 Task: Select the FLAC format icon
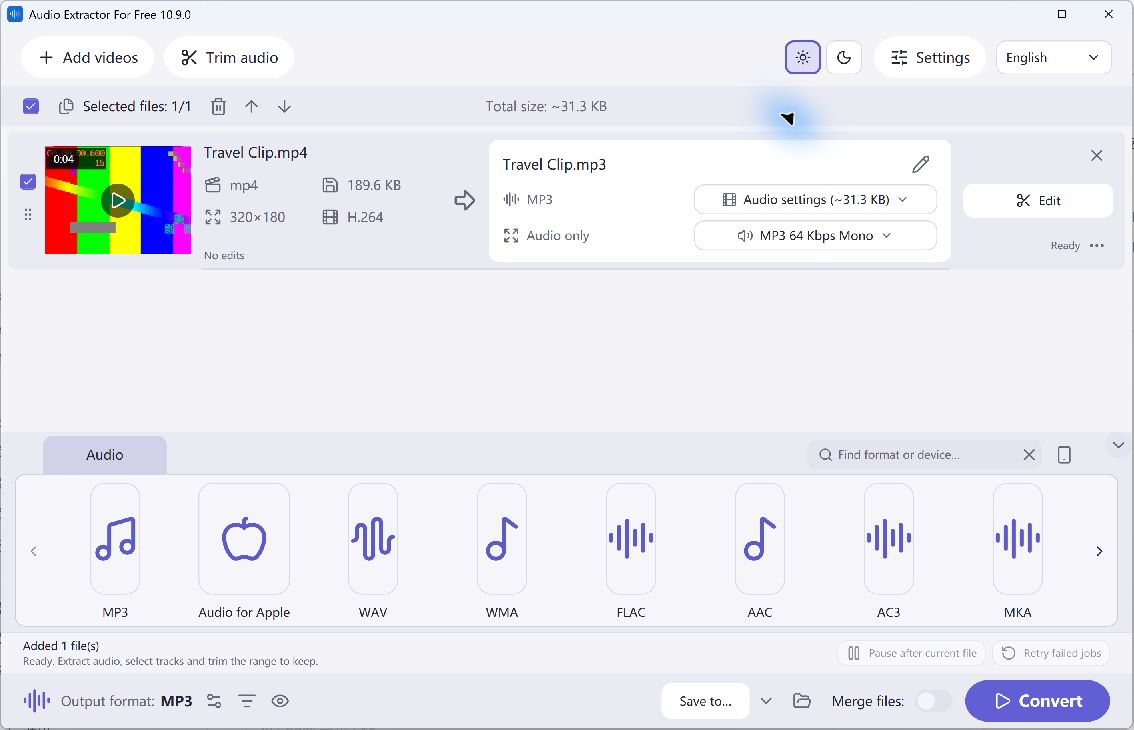coord(631,539)
